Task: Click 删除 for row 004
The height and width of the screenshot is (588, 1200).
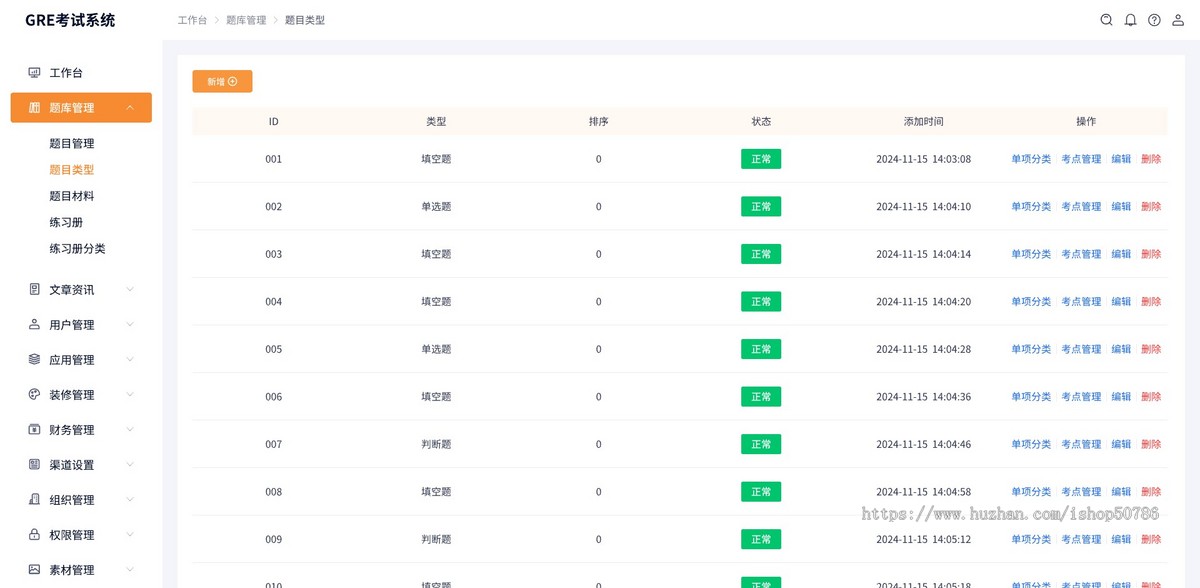Action: click(x=1151, y=302)
